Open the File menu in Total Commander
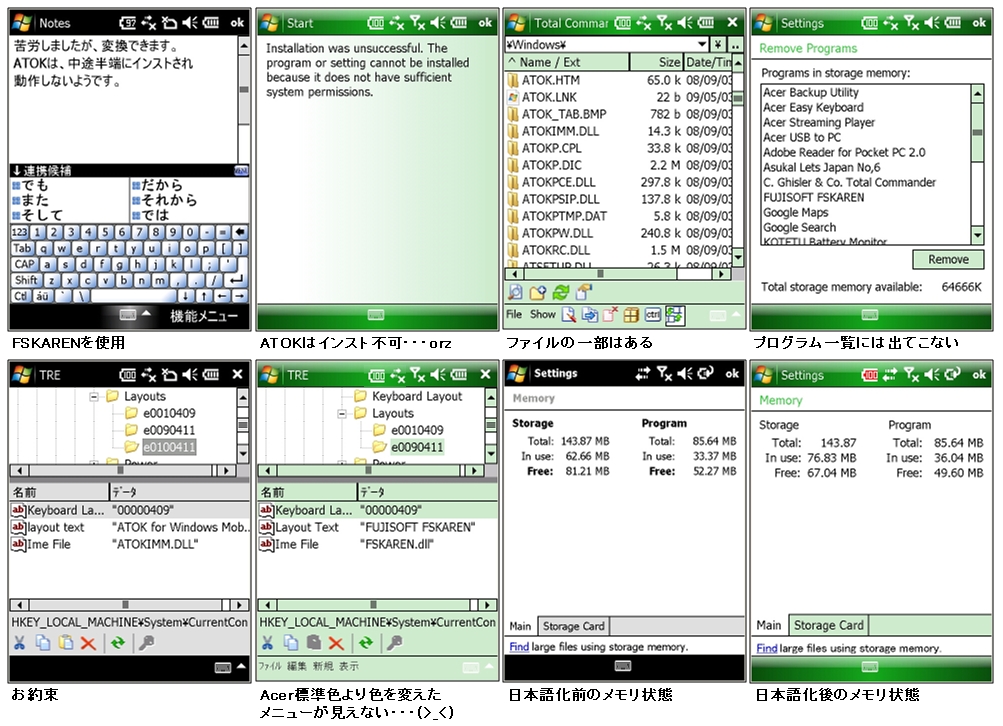 point(514,314)
